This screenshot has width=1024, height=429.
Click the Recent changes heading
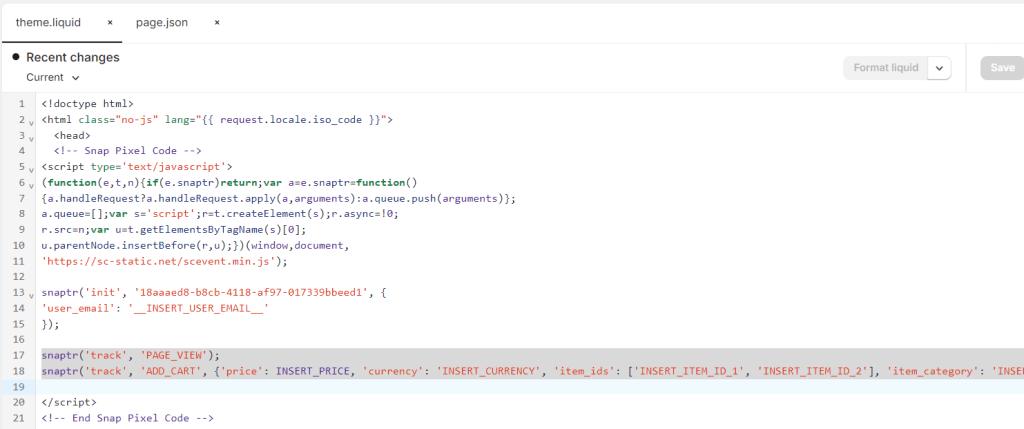[x=72, y=57]
